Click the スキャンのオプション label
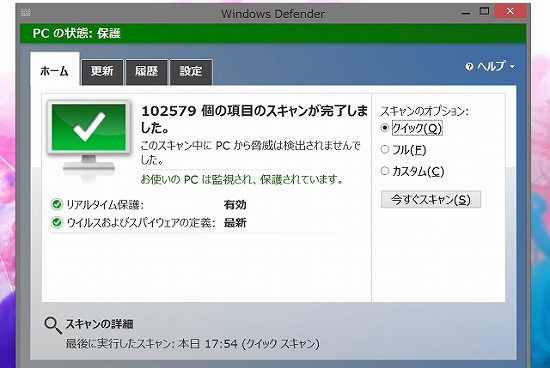Image resolution: width=550 pixels, height=368 pixels. [424, 111]
